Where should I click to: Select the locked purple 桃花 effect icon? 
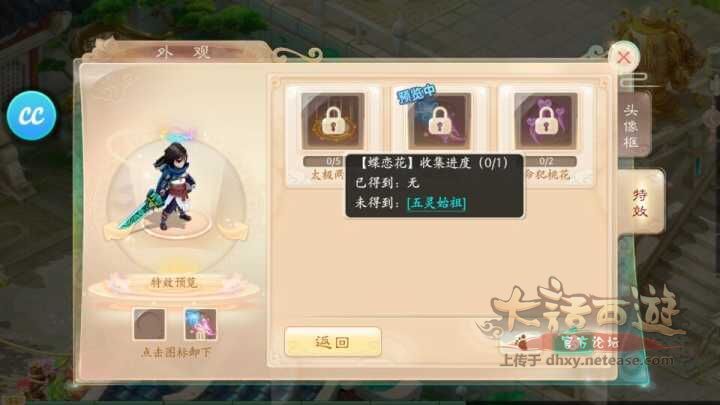546,121
